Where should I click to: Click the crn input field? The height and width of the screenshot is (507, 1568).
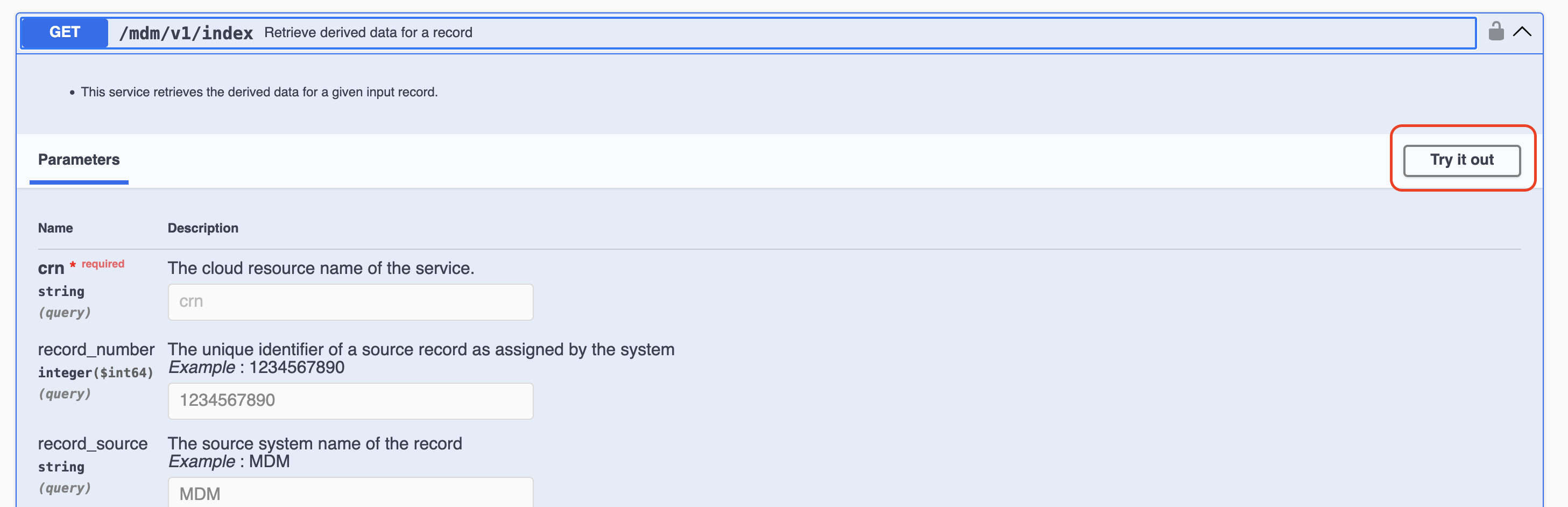350,301
